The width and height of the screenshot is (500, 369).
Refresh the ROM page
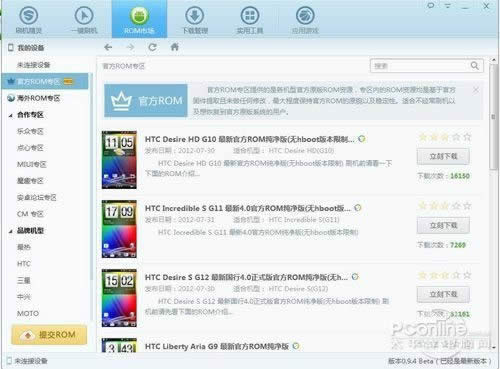coord(152,47)
